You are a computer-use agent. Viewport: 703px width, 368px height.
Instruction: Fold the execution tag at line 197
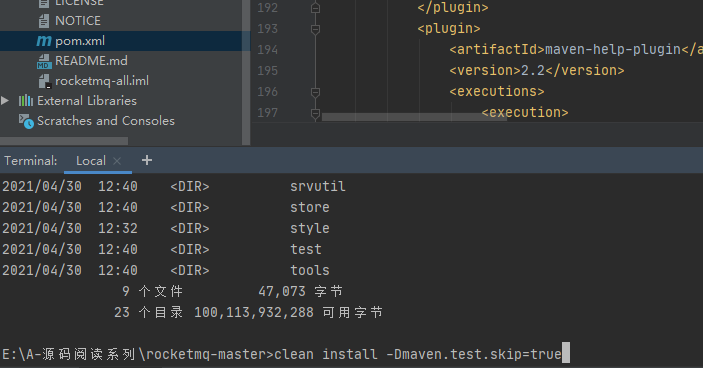[x=315, y=113]
